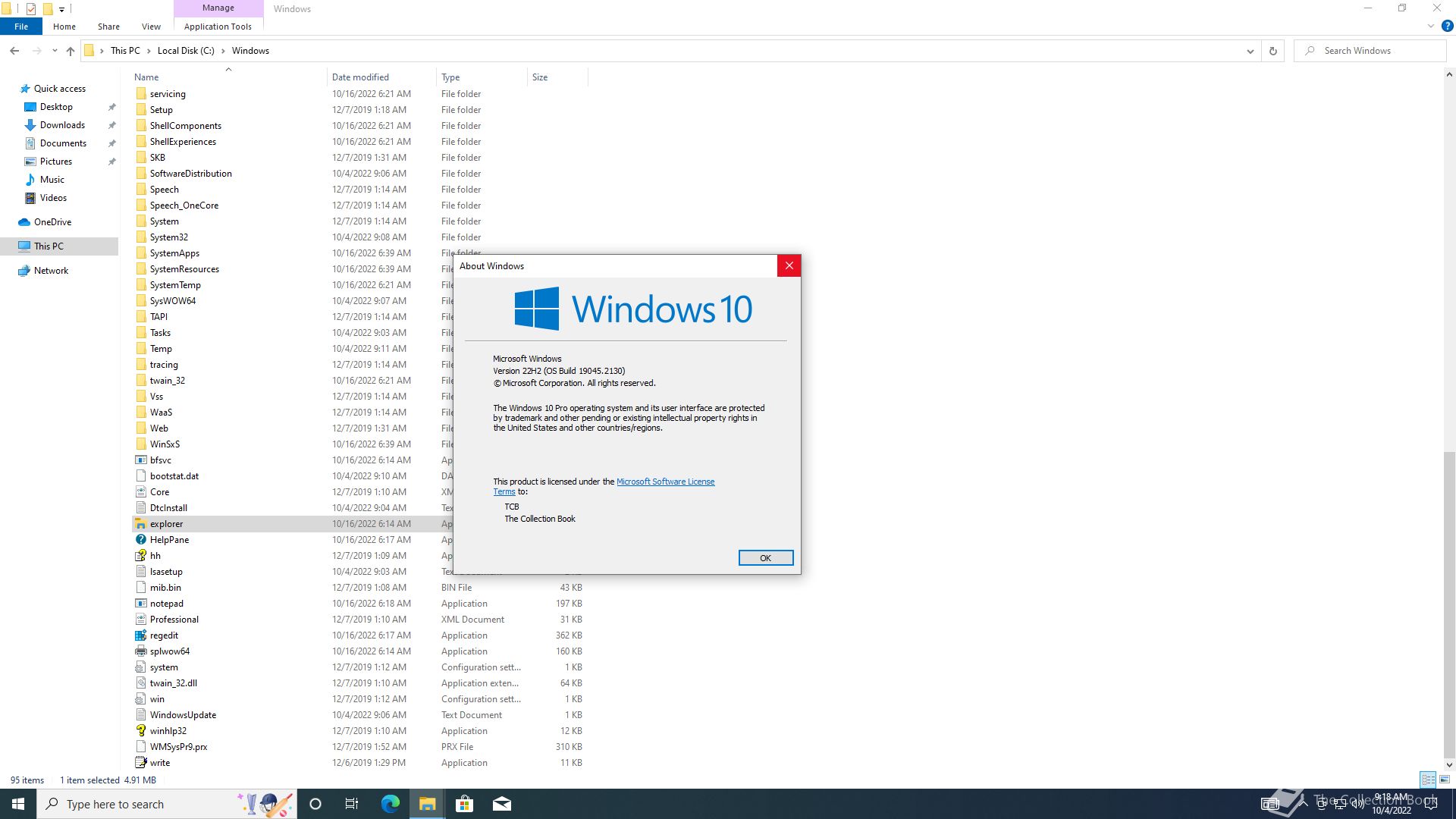
Task: Open Microsoft Edge from taskbar
Action: click(390, 804)
